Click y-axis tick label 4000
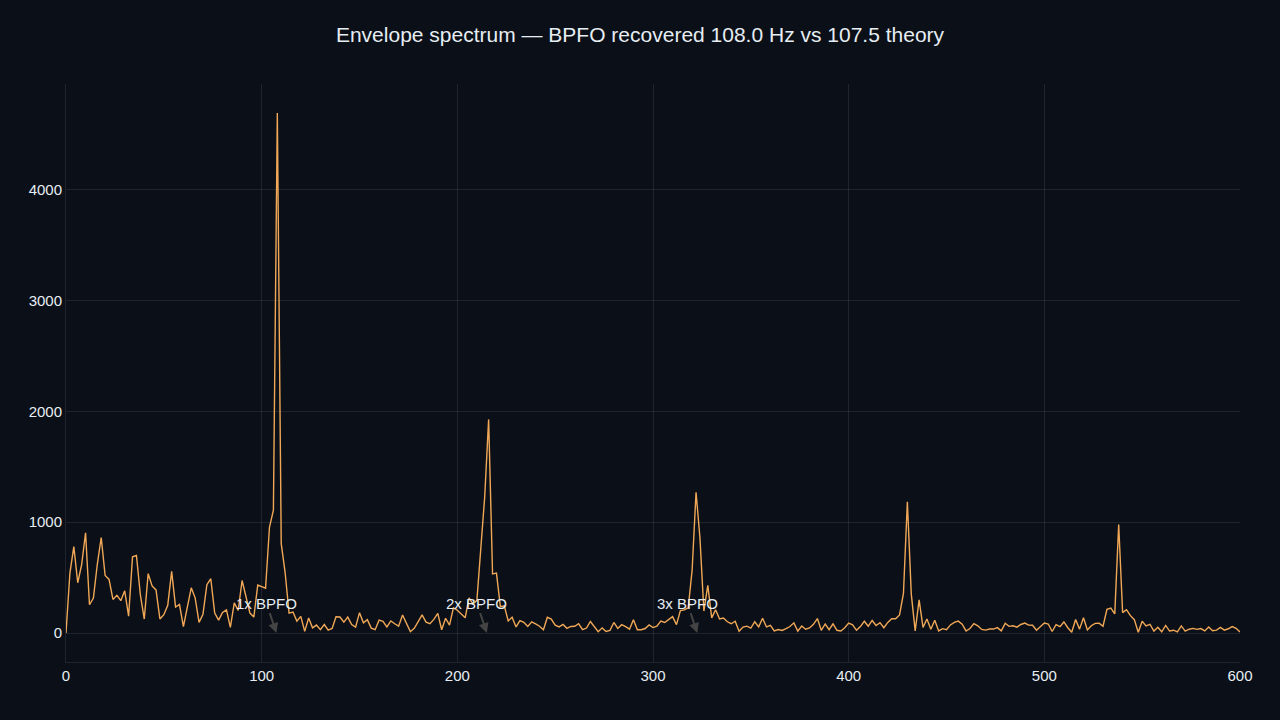This screenshot has height=720, width=1280. click(x=46, y=190)
